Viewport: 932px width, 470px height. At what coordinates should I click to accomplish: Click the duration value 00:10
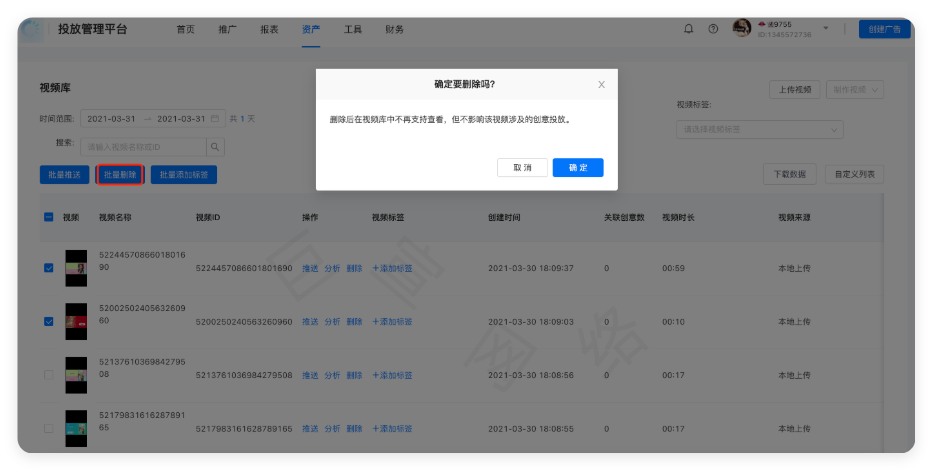click(x=673, y=322)
